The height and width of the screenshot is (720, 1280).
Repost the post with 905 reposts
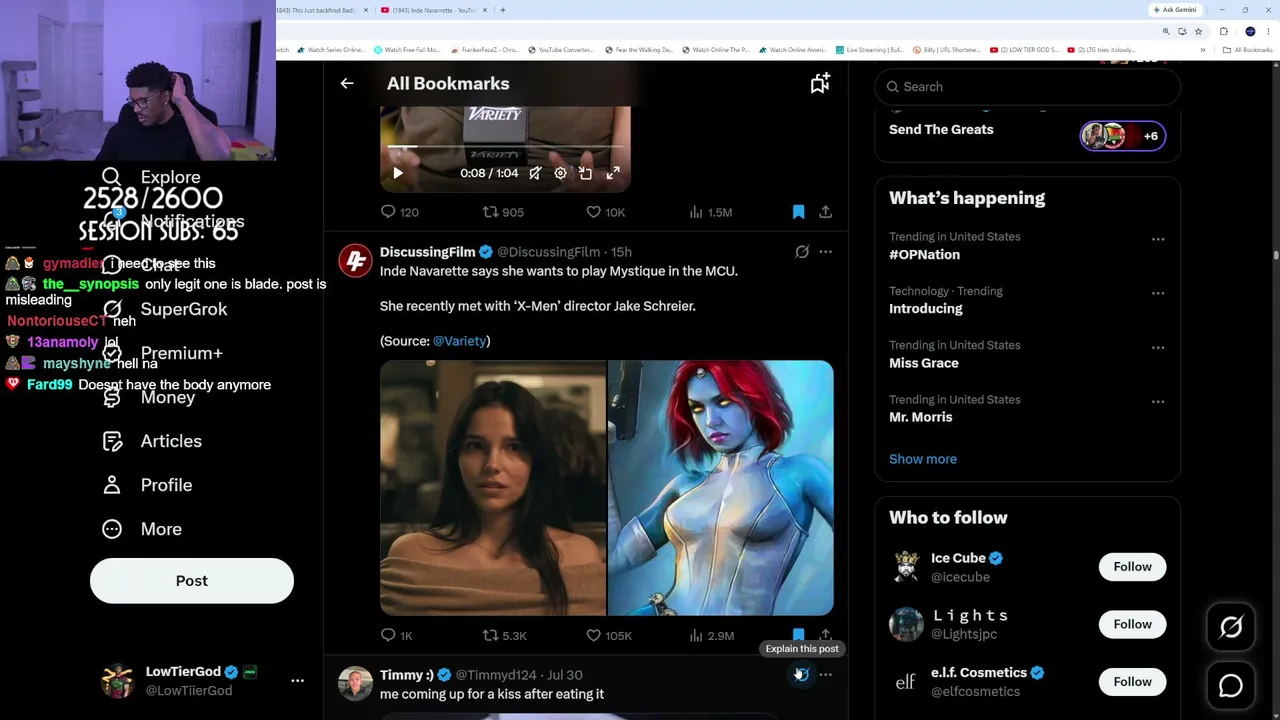pos(503,212)
